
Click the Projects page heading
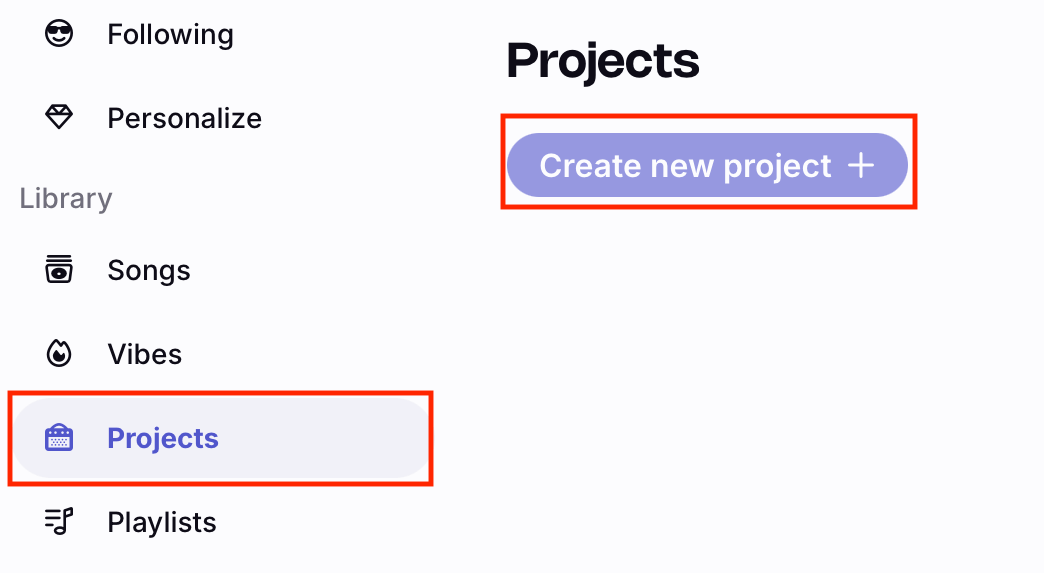[x=603, y=61]
